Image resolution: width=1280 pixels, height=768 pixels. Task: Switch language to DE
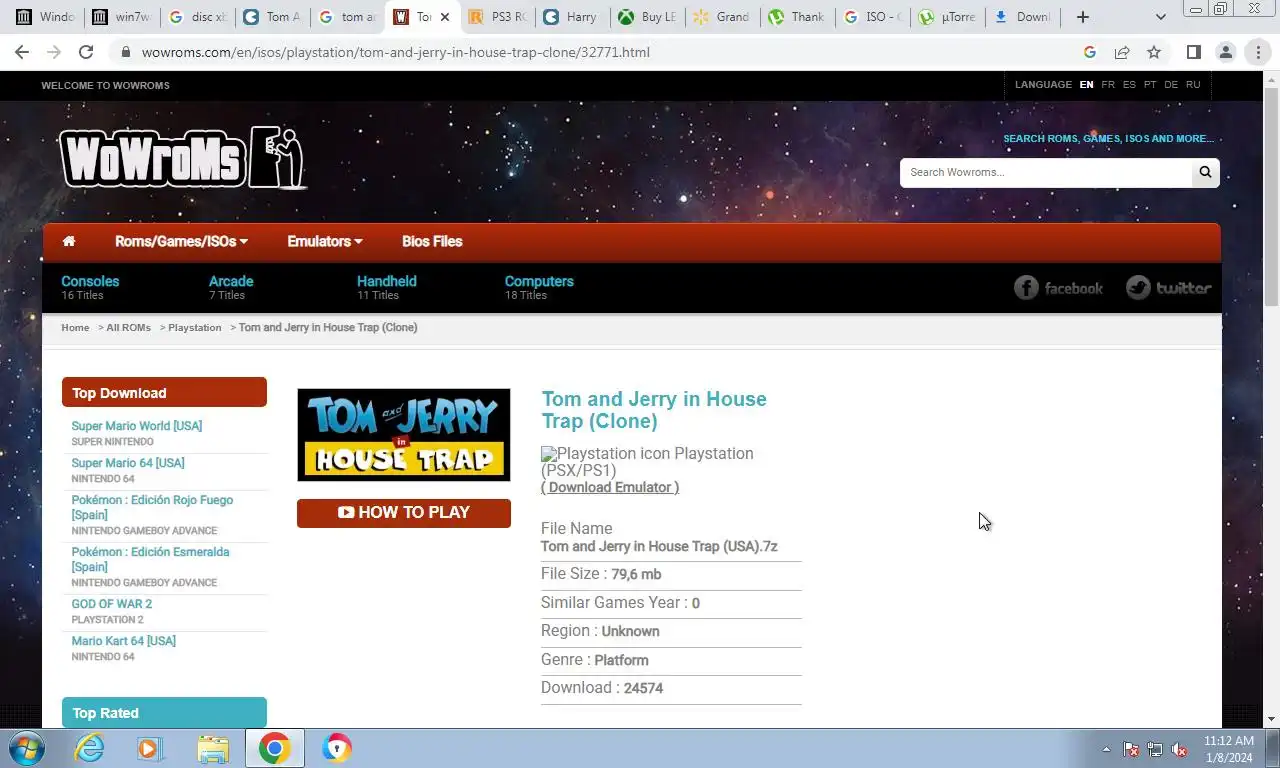click(x=1171, y=85)
